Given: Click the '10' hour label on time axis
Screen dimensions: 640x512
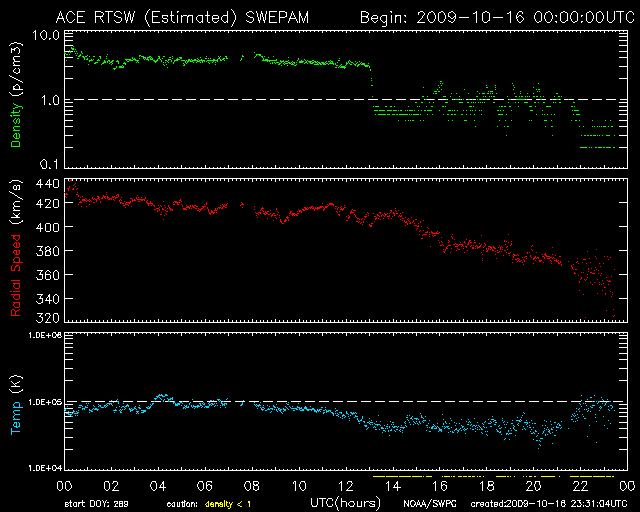Looking at the screenshot, I should point(299,486).
